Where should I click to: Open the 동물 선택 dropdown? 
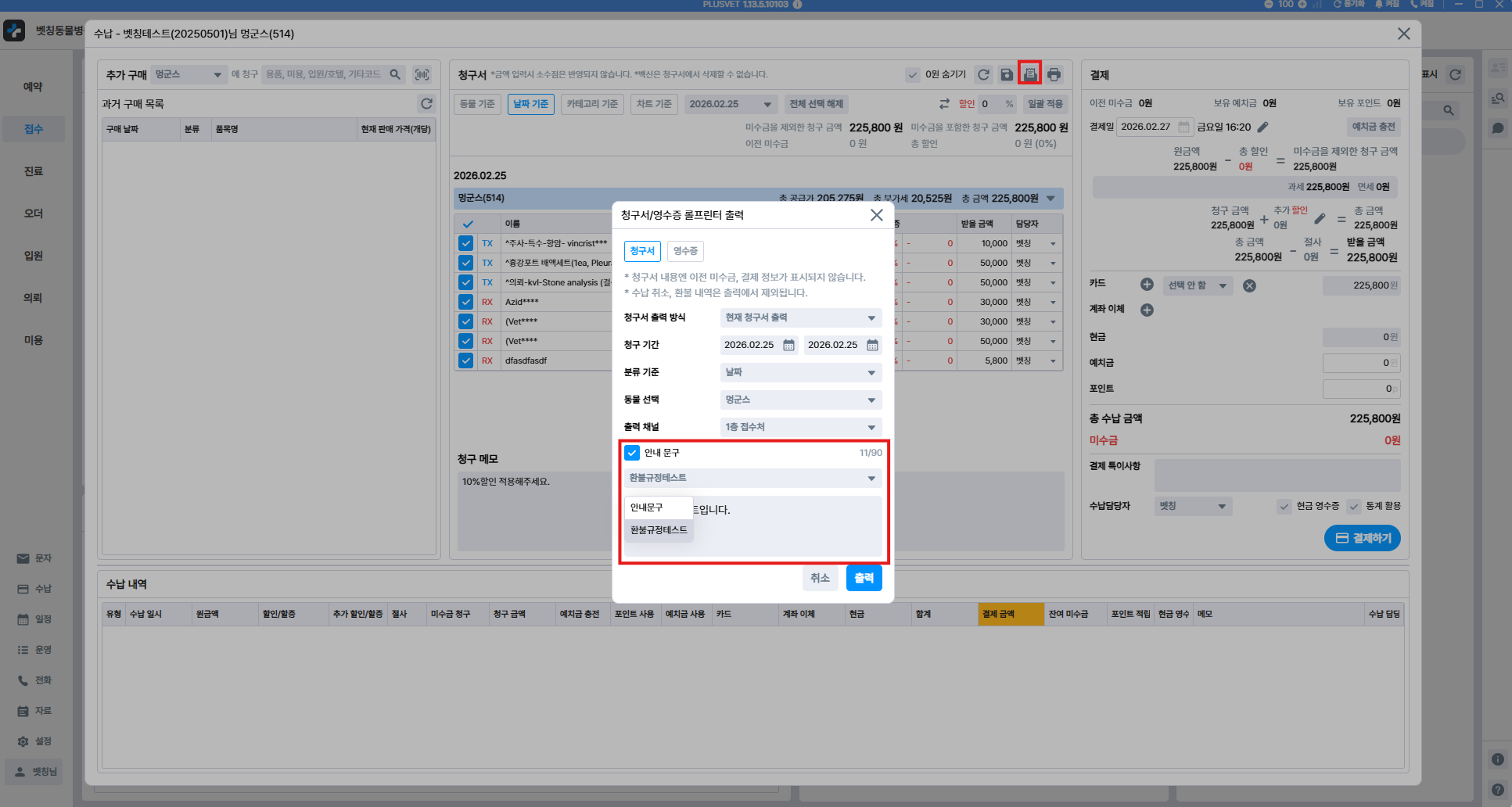coord(800,400)
